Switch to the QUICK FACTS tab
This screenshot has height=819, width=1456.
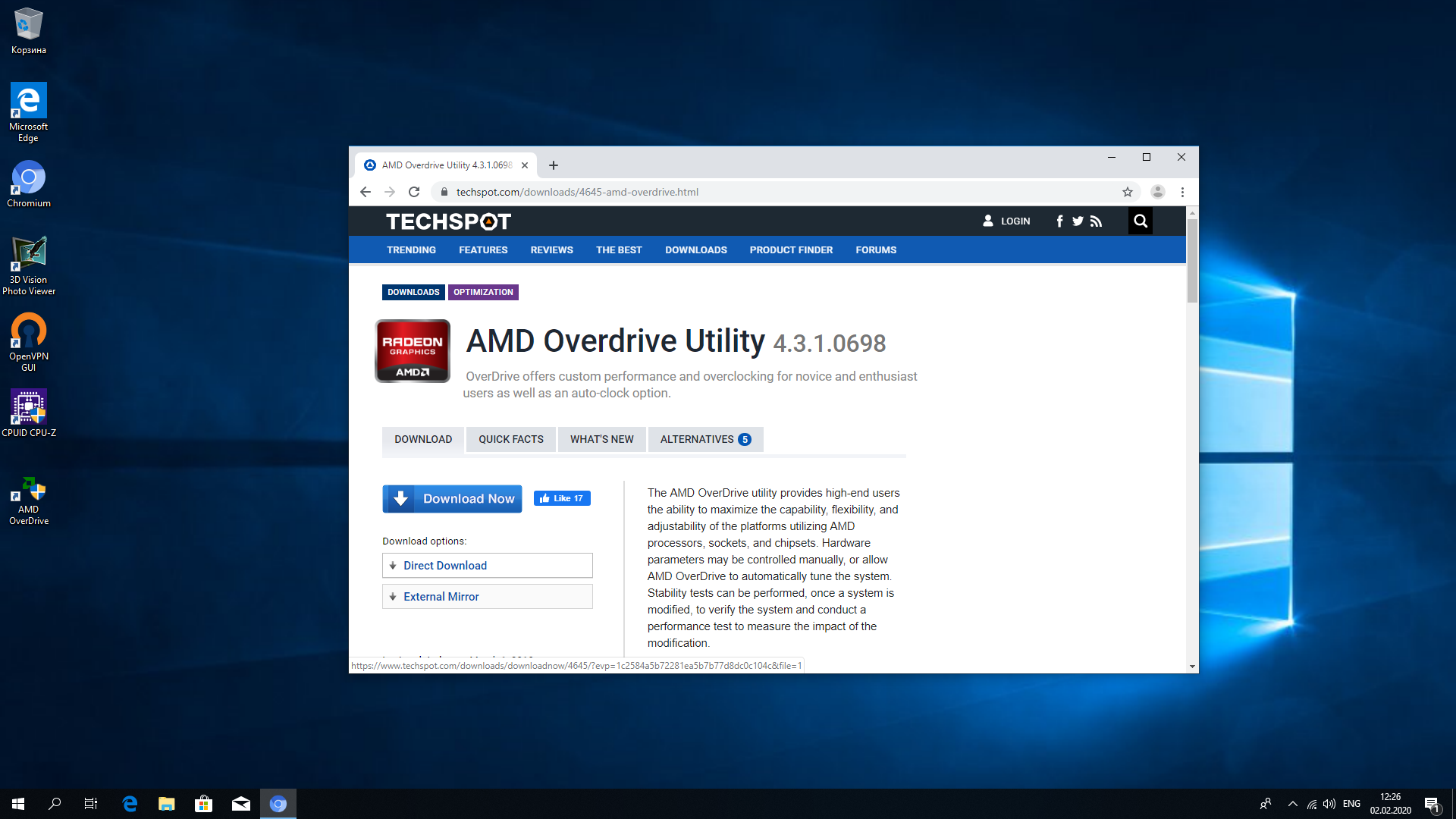coord(511,439)
